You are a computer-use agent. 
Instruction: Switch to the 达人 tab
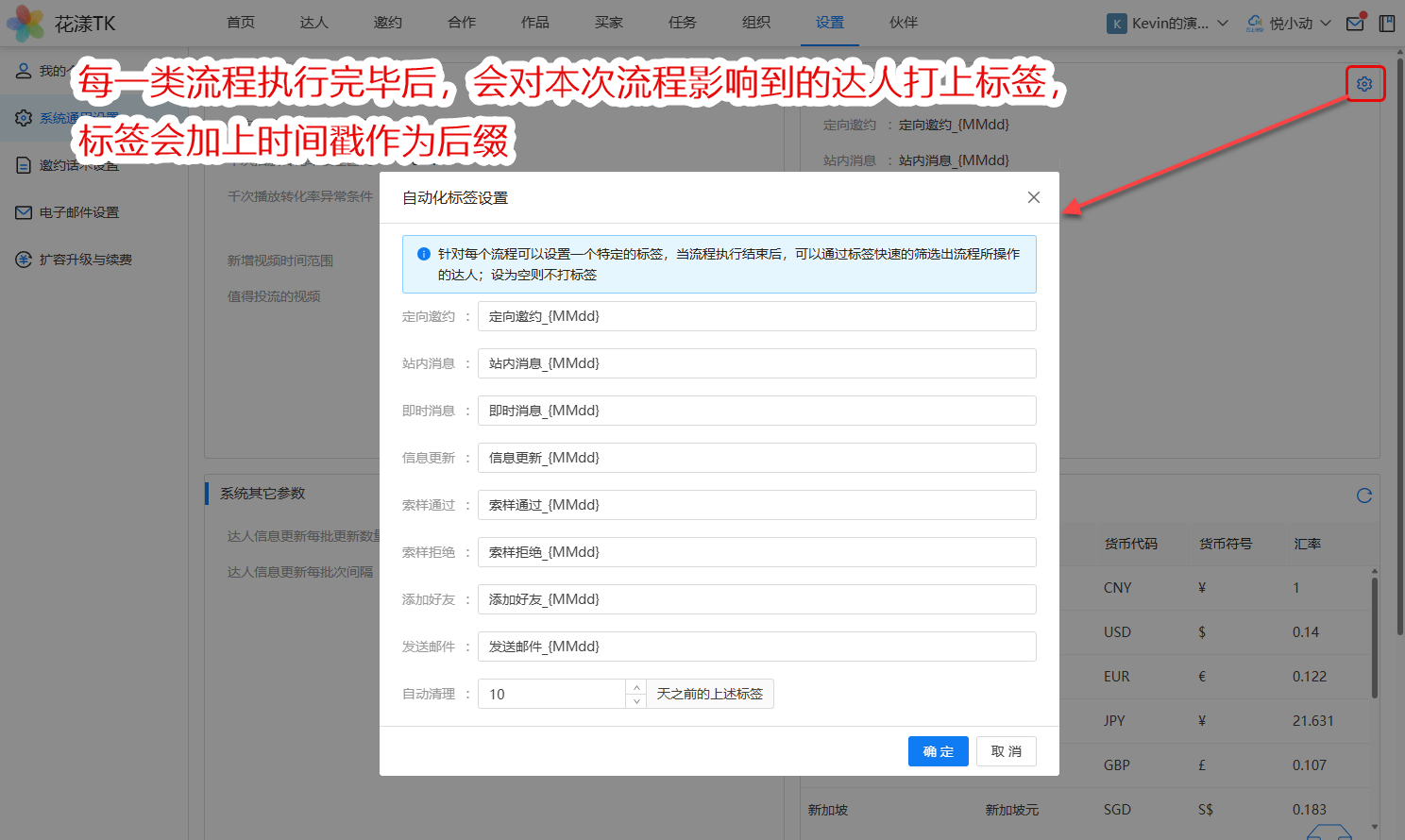pyautogui.click(x=313, y=23)
